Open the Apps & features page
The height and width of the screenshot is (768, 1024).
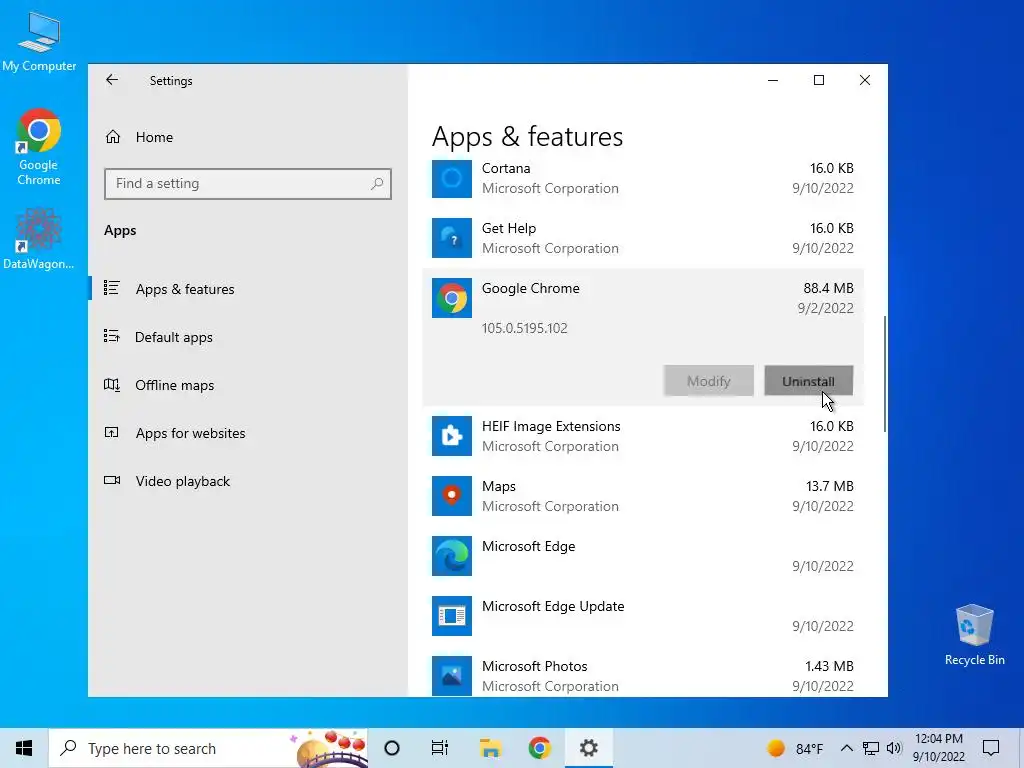tap(185, 289)
